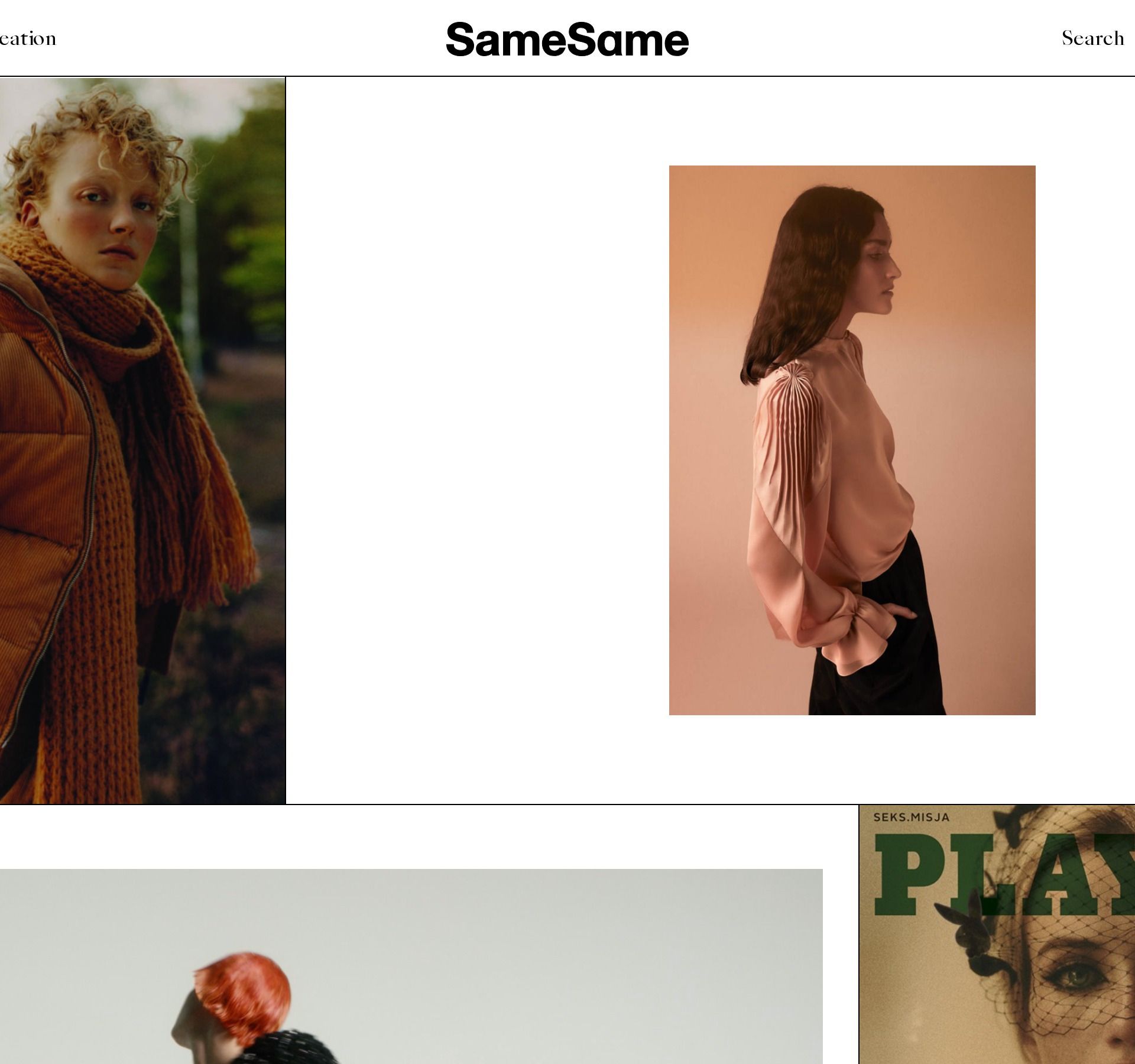Click the orange puffer jacket
The height and width of the screenshot is (1064, 1135).
tap(44, 502)
